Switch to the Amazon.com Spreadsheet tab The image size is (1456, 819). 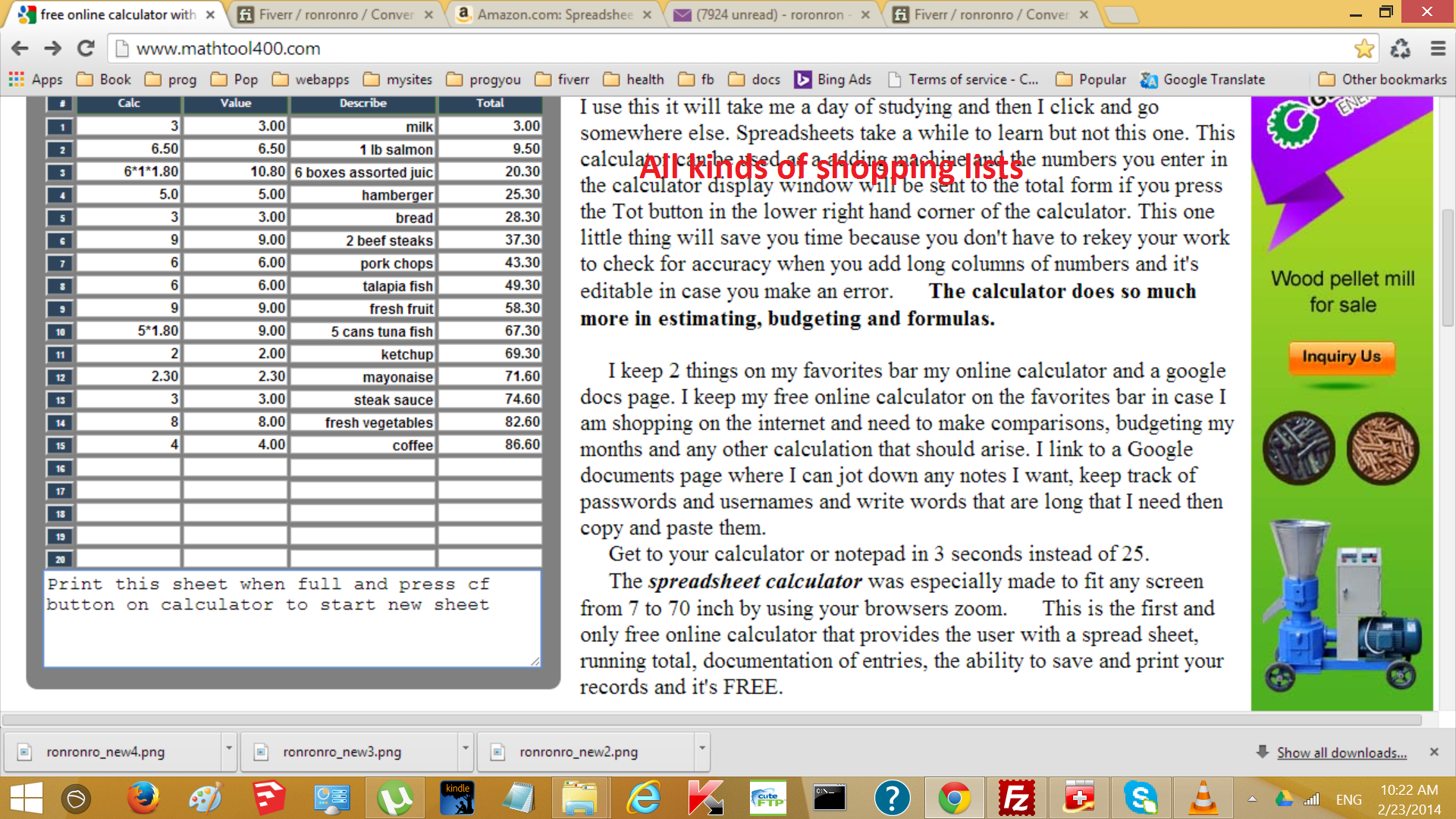coord(555,14)
